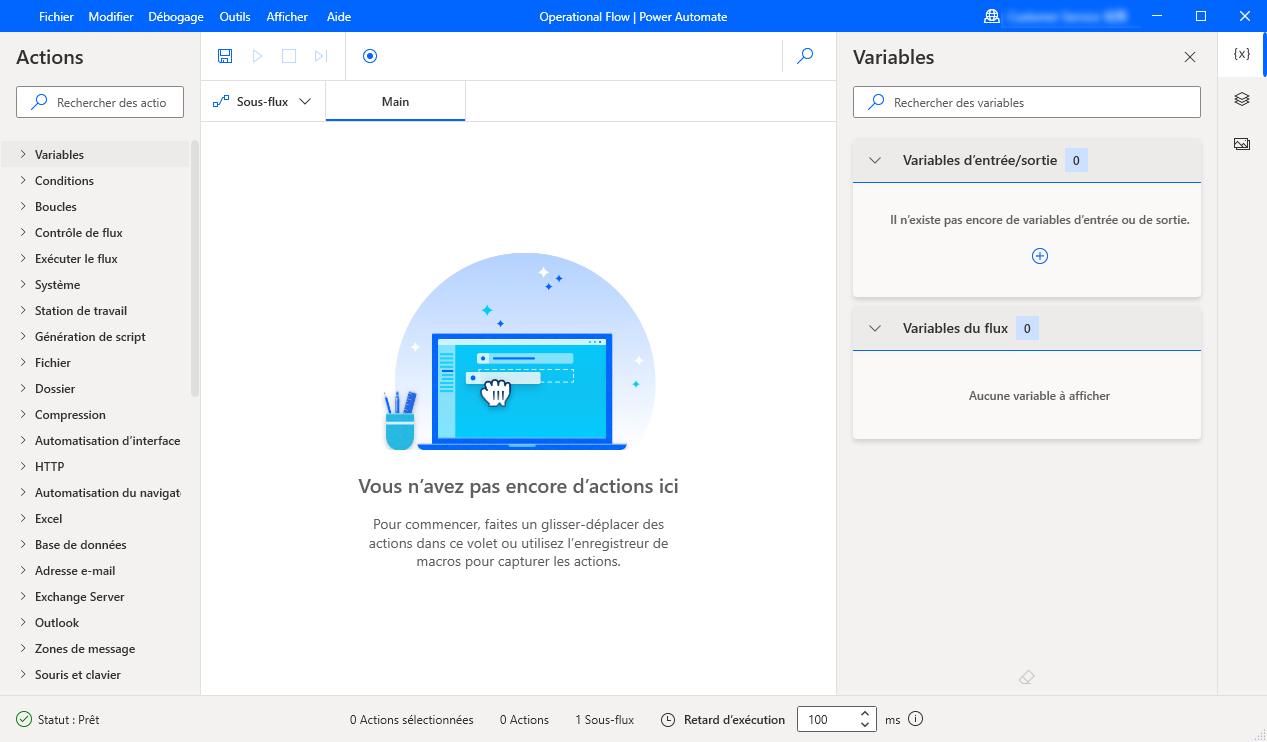Expand the Variables actions group
The height and width of the screenshot is (742, 1267).
click(x=23, y=155)
